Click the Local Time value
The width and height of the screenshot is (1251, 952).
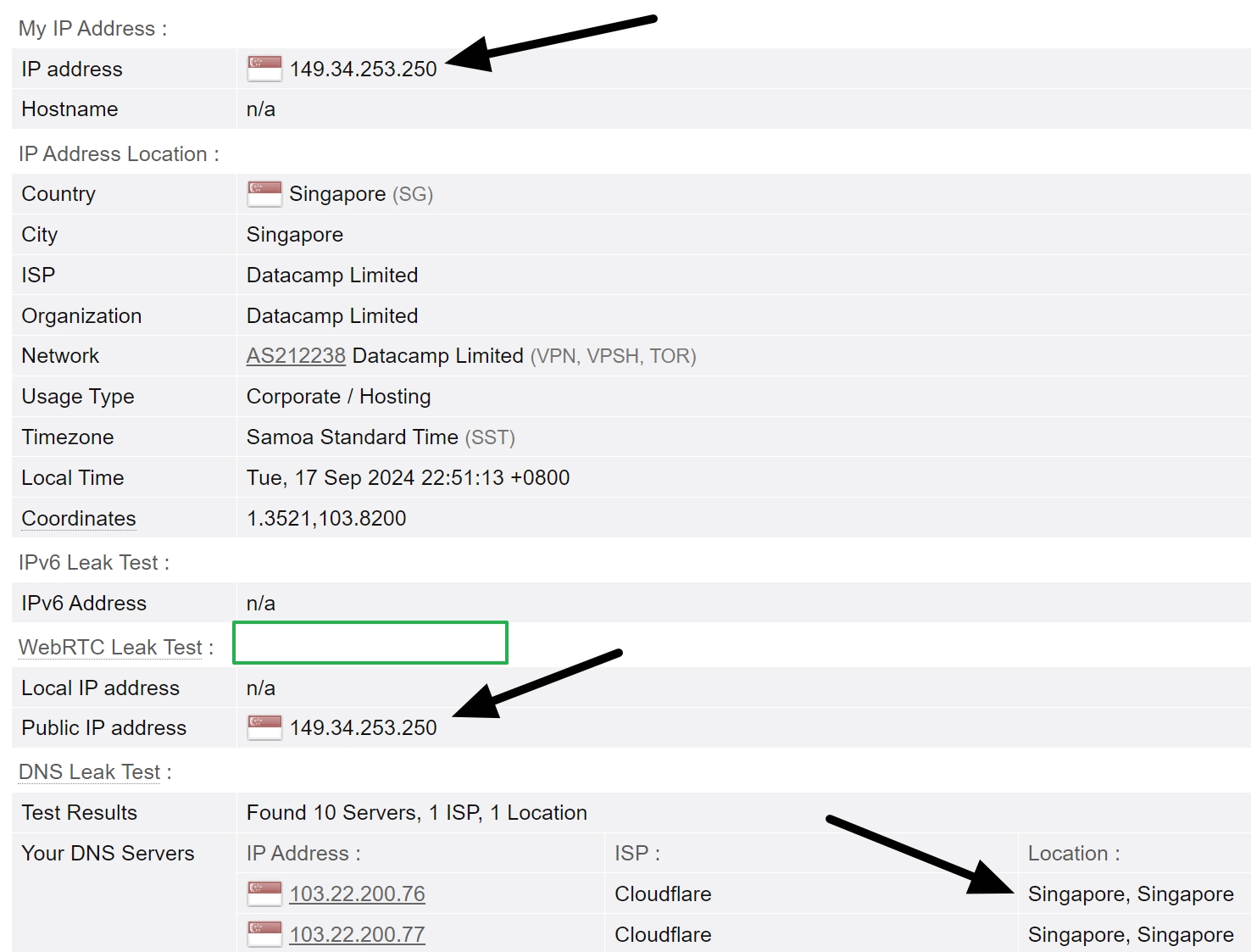point(408,477)
